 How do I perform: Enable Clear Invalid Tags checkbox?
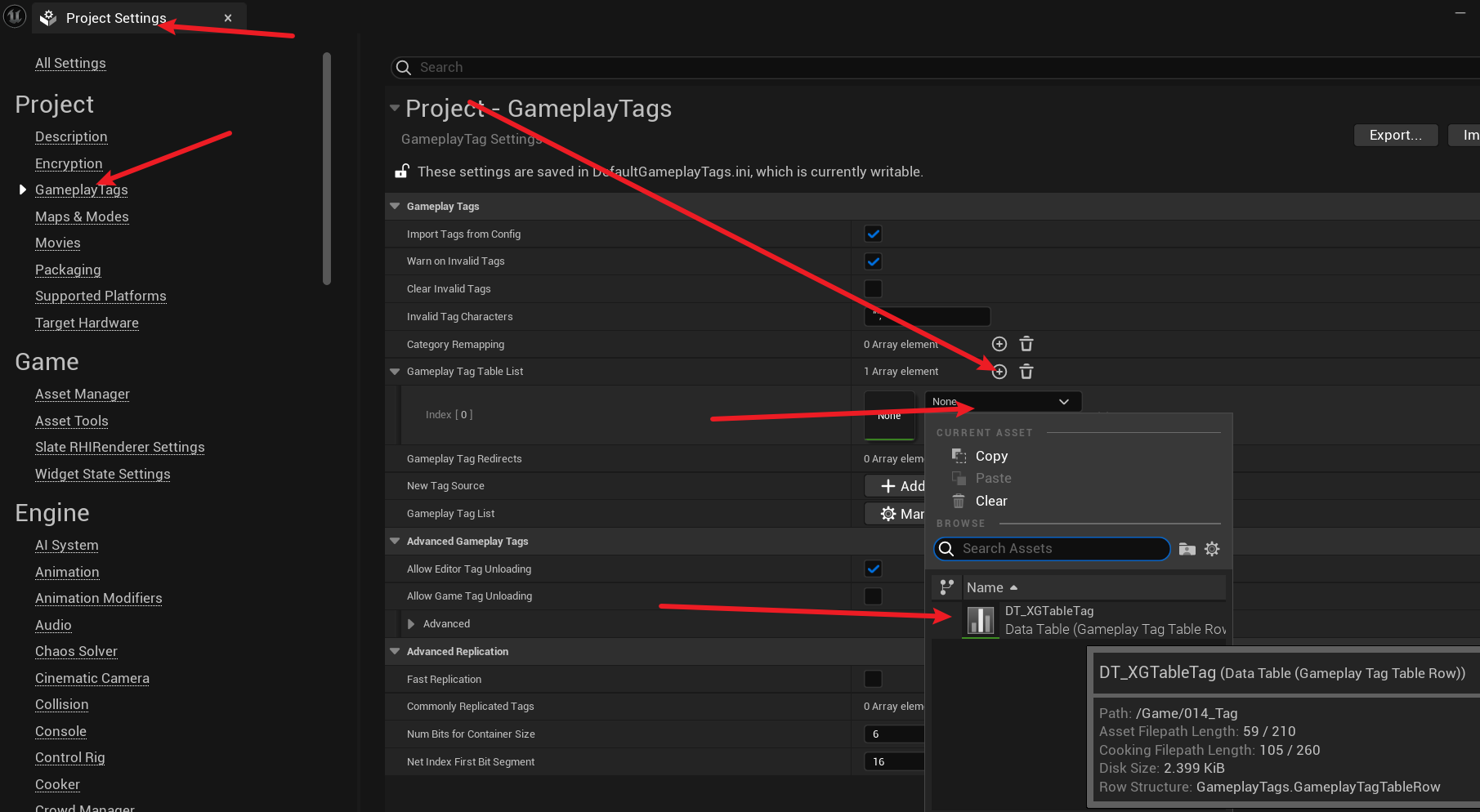pyautogui.click(x=873, y=289)
